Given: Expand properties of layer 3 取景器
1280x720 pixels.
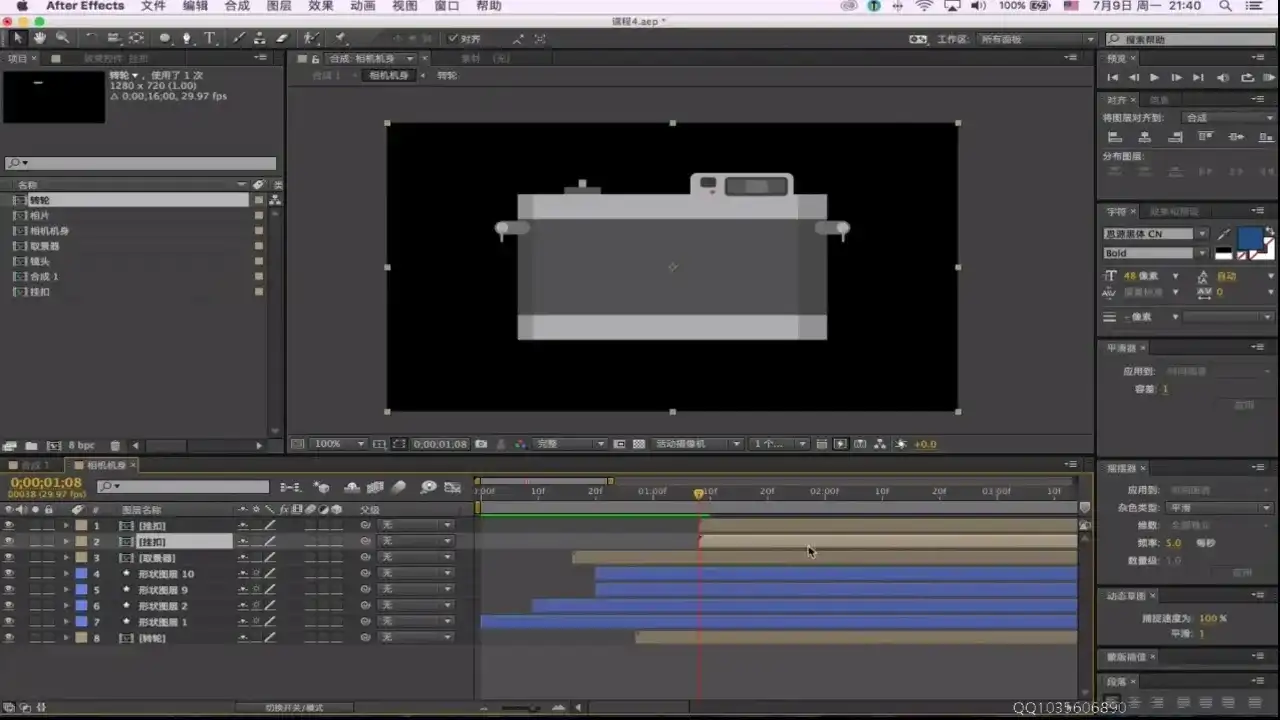Looking at the screenshot, I should click(67, 558).
